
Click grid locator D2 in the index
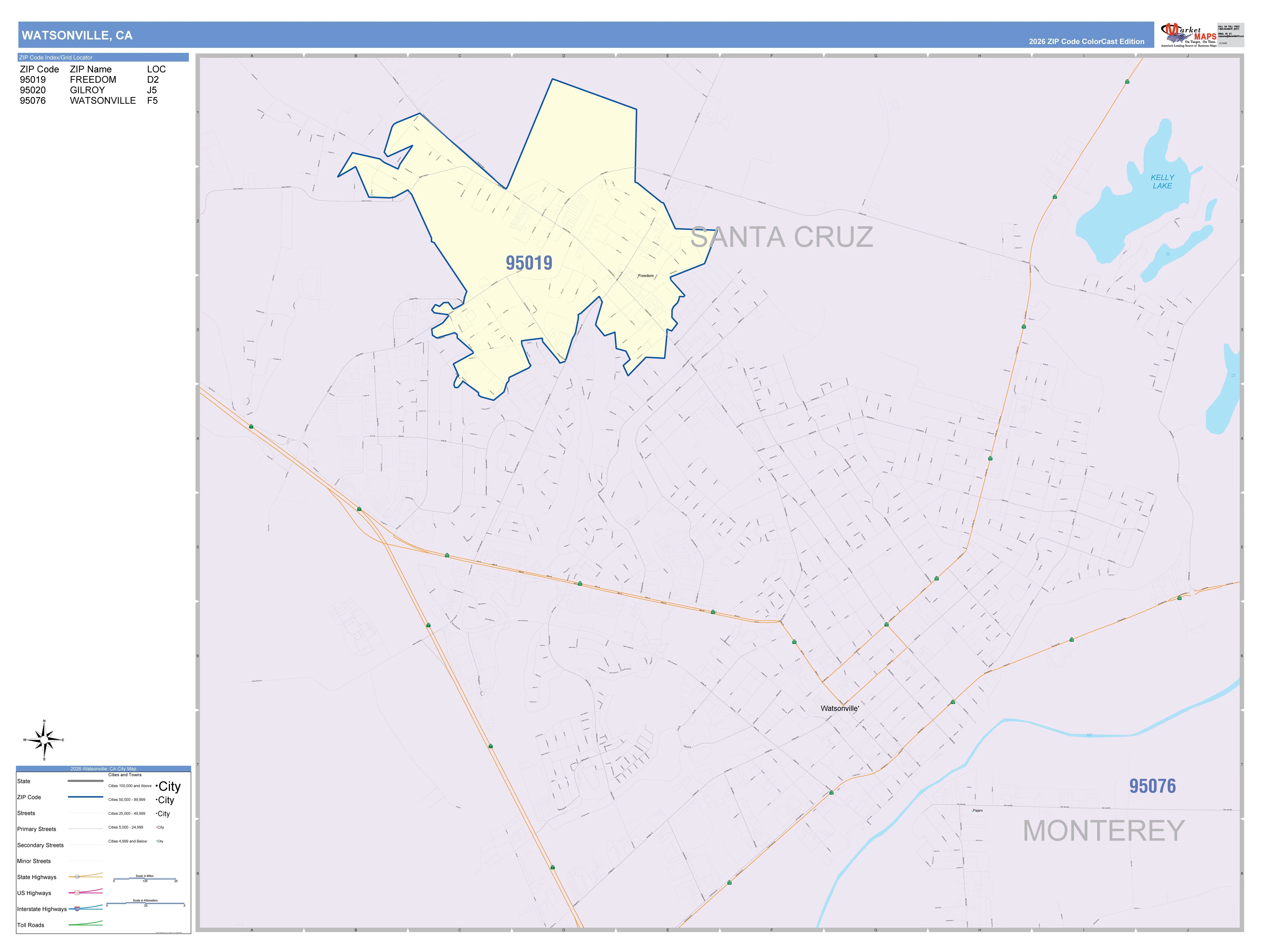pyautogui.click(x=152, y=80)
